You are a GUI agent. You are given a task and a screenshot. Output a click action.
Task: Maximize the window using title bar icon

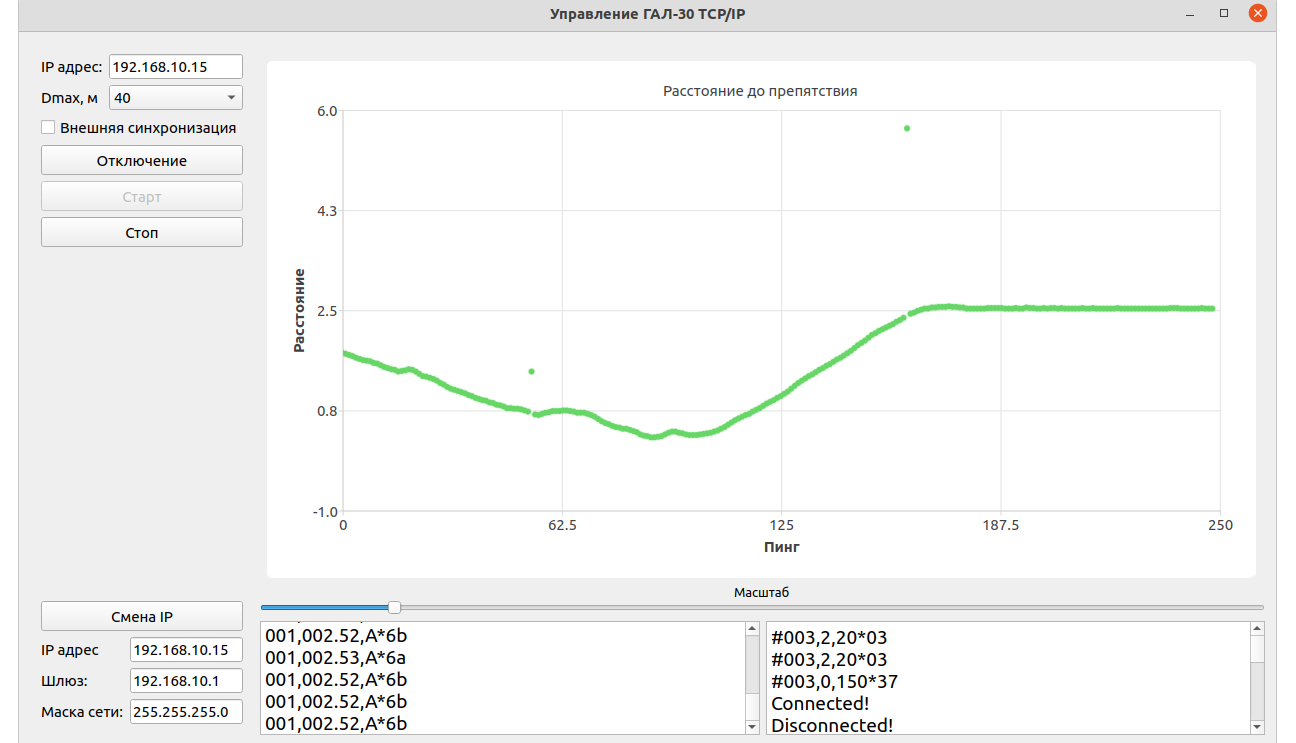(1223, 14)
